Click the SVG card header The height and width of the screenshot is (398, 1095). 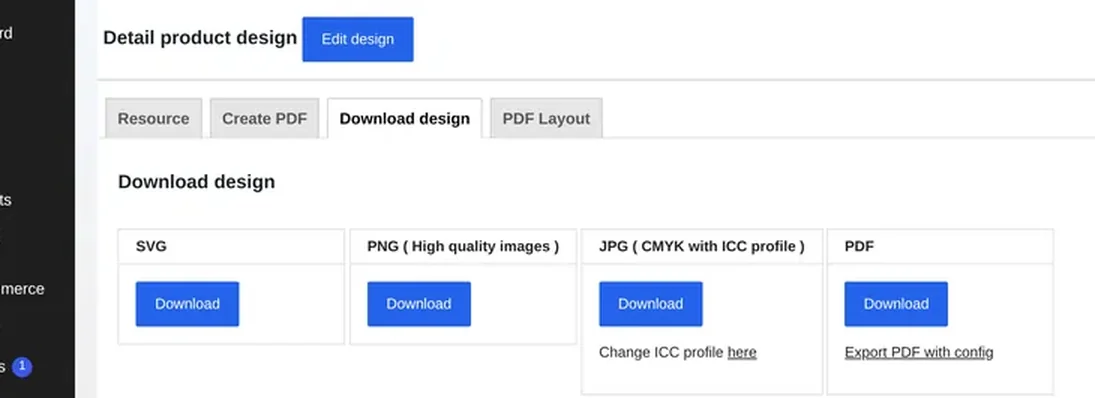point(231,246)
